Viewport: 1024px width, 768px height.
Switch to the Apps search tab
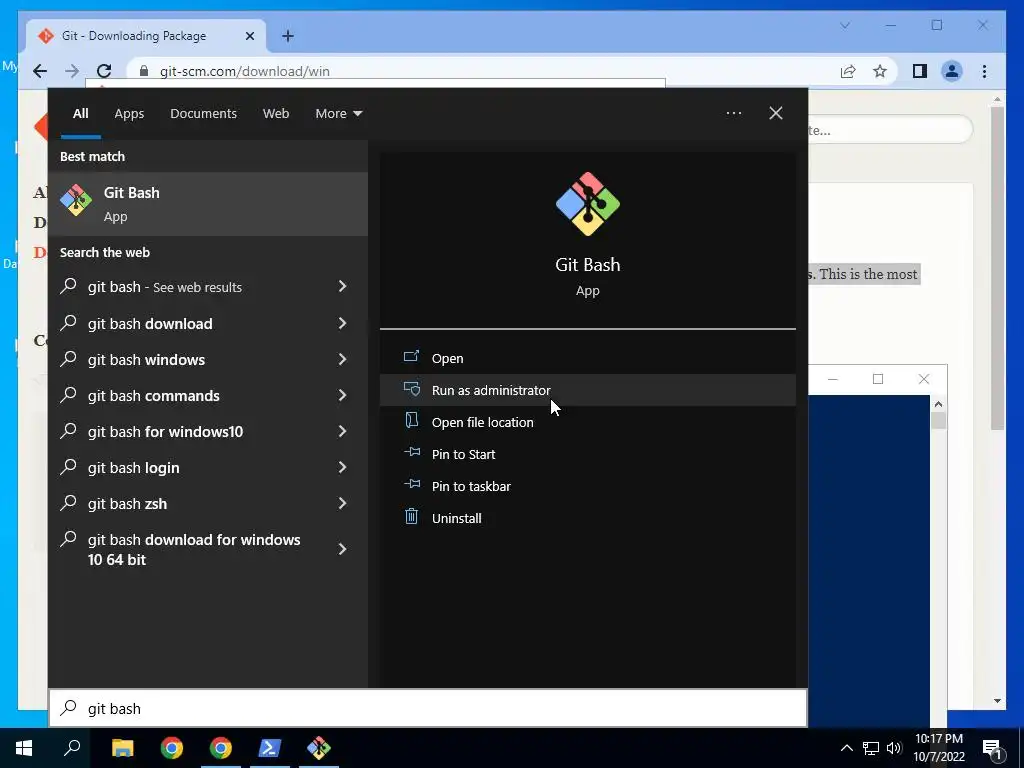[129, 114]
